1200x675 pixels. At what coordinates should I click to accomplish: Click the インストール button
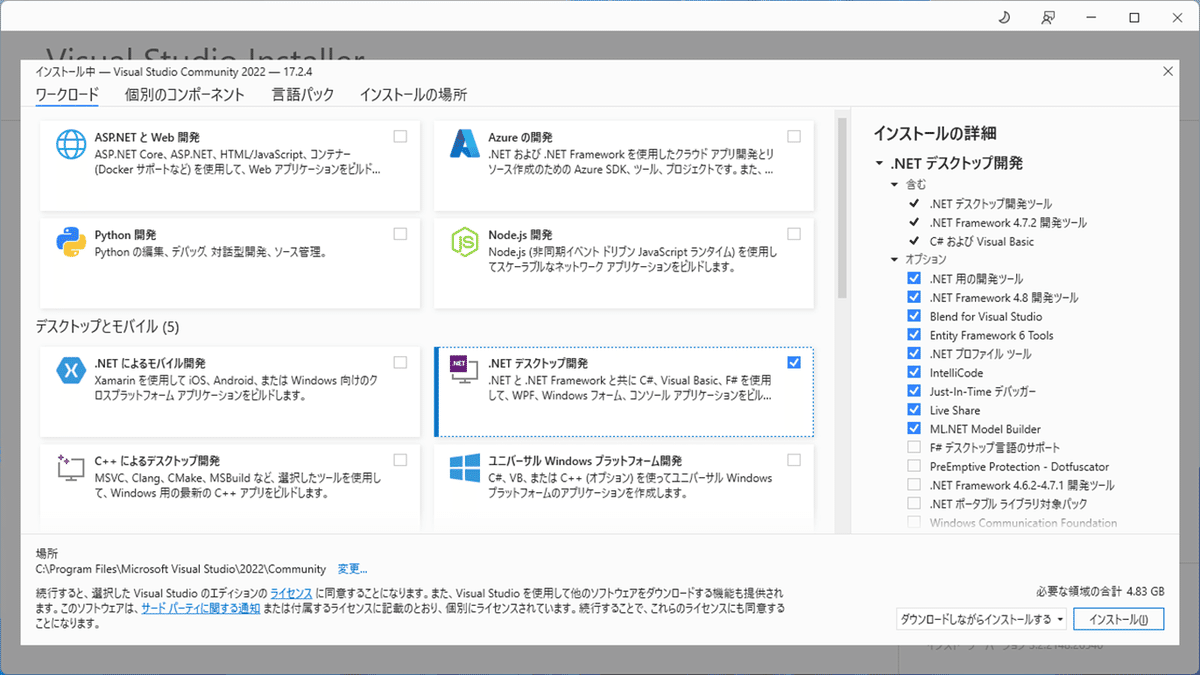pyautogui.click(x=1119, y=618)
